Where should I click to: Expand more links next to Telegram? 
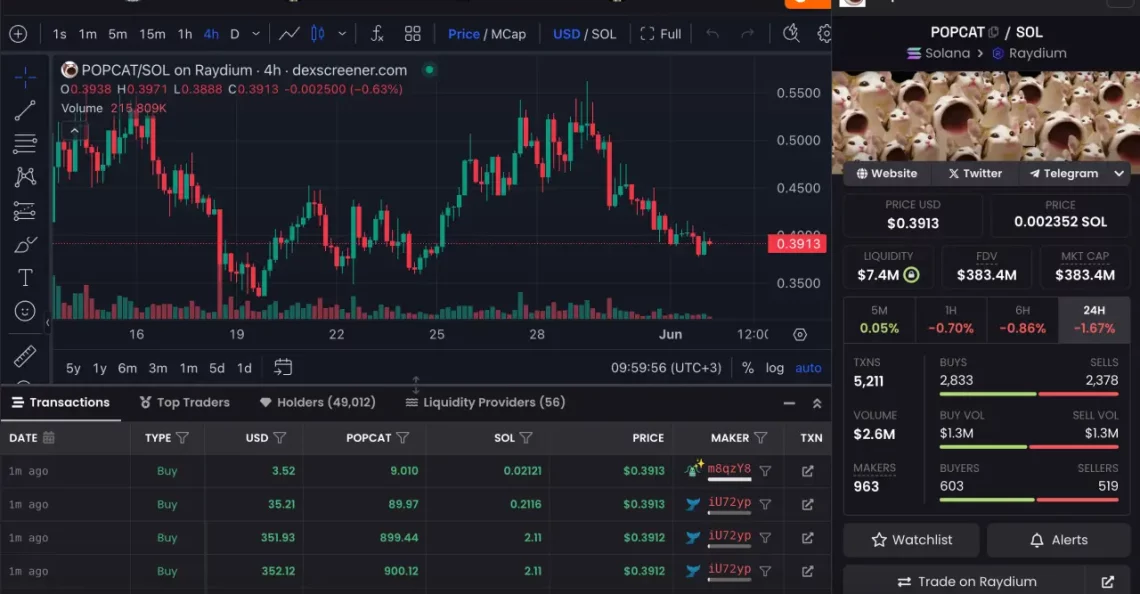(1119, 173)
